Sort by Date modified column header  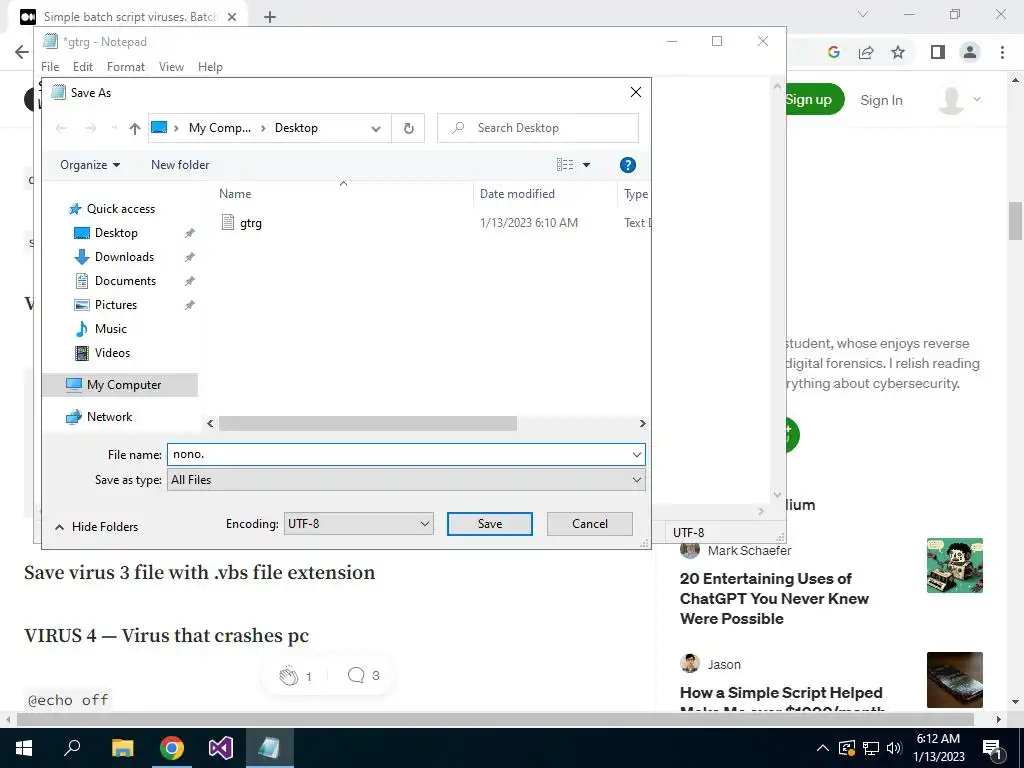517,194
